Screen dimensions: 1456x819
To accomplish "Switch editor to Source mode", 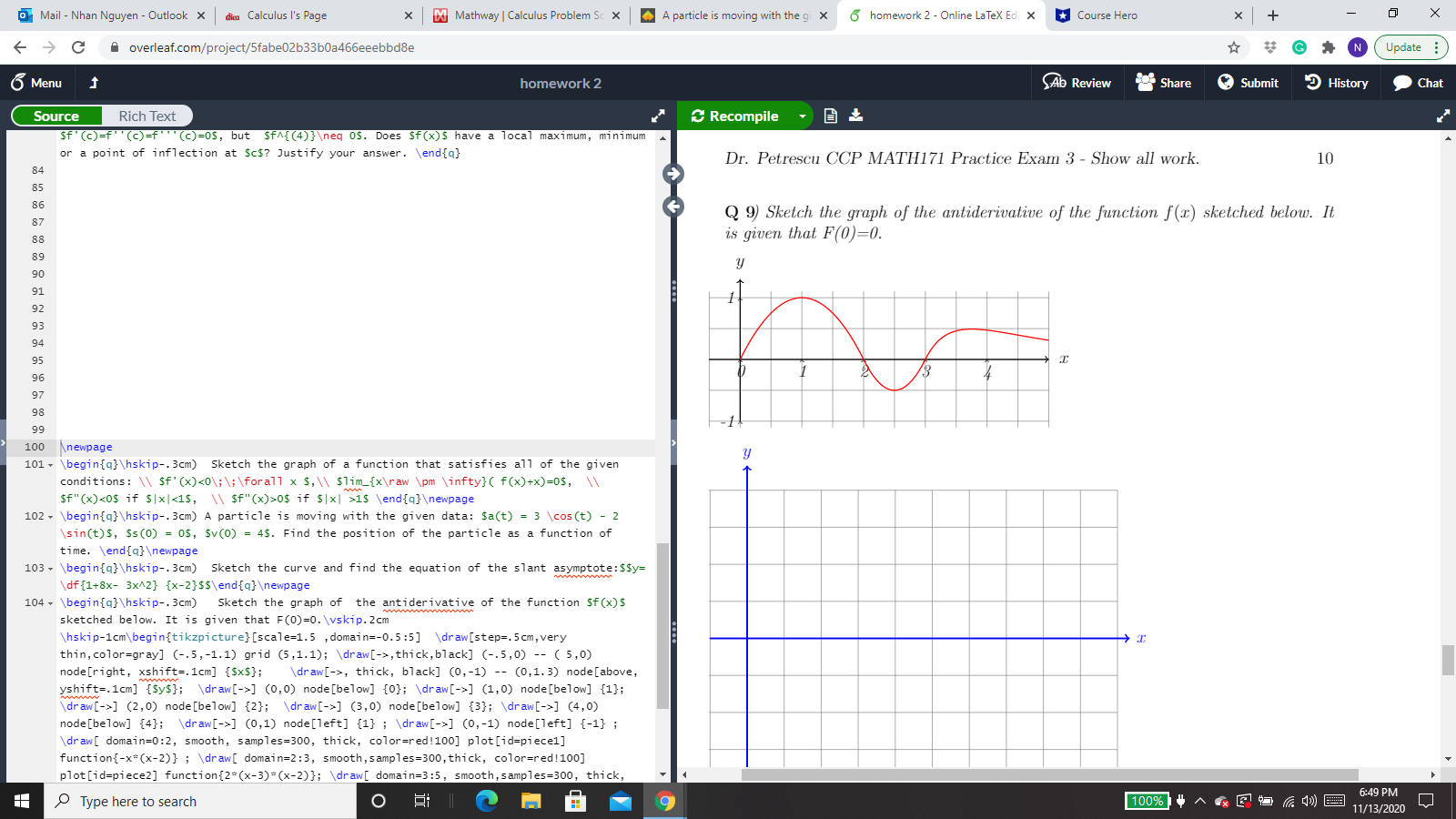I will 56,116.
